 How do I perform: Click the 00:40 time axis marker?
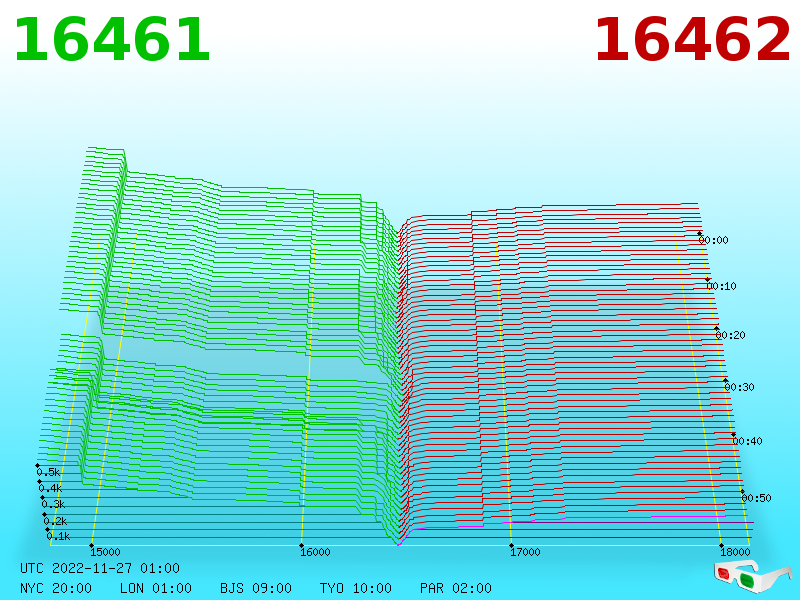[x=747, y=441]
